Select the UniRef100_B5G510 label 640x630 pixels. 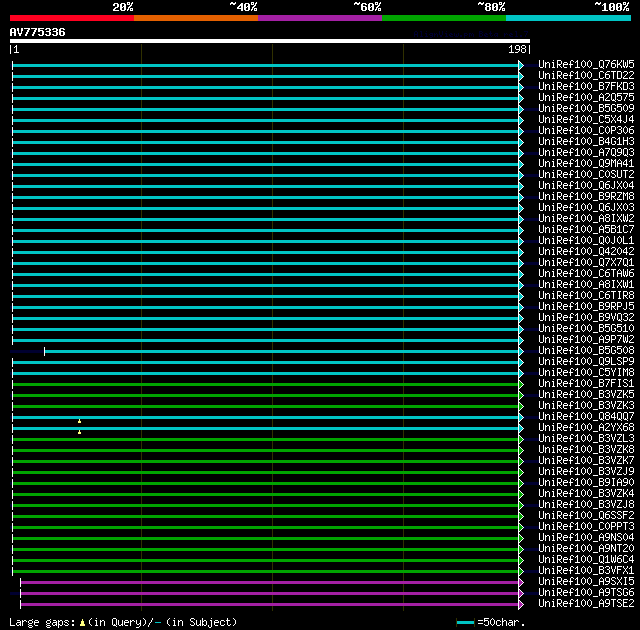pyautogui.click(x=586, y=329)
